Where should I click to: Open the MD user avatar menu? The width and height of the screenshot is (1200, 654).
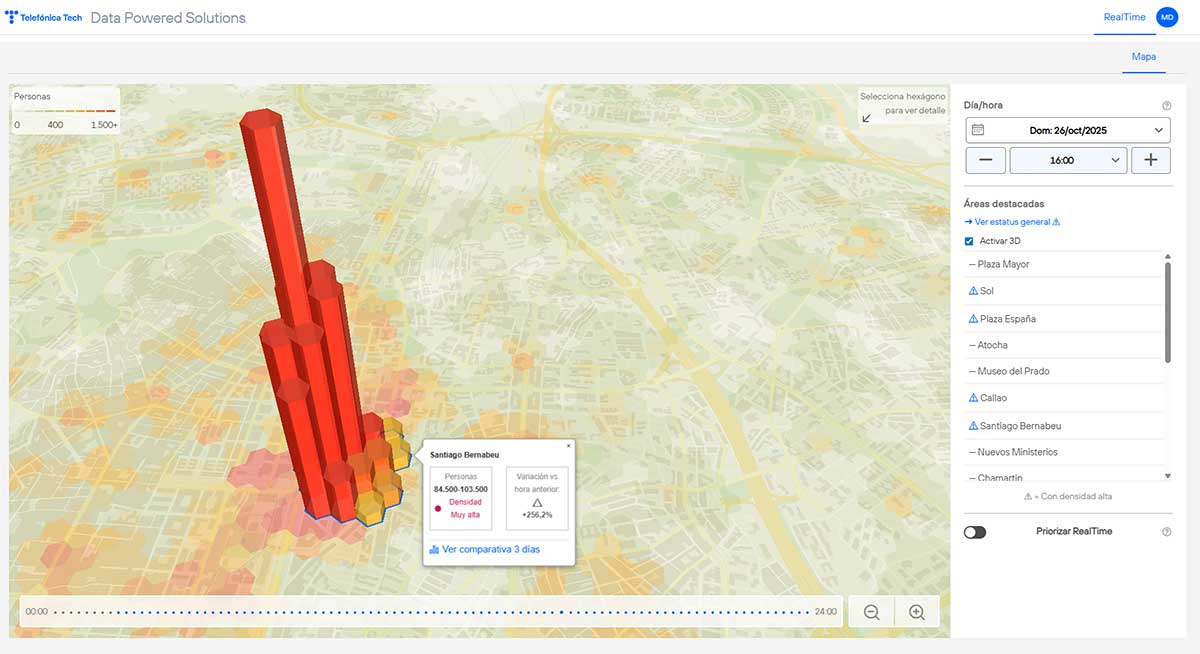1167,17
